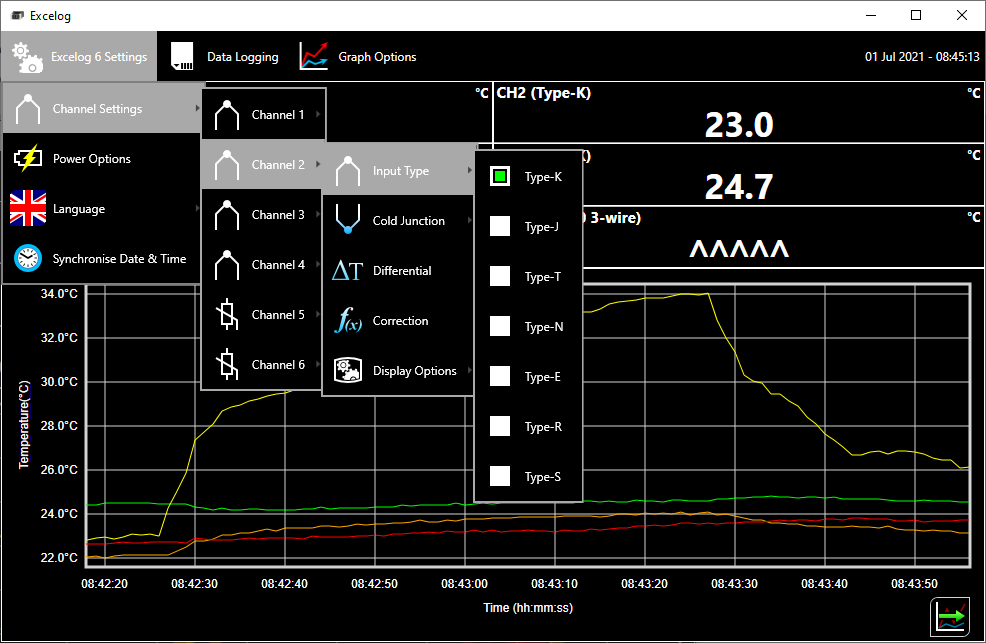Click the graph export icon at bottom right
The height and width of the screenshot is (643, 986).
point(950,618)
